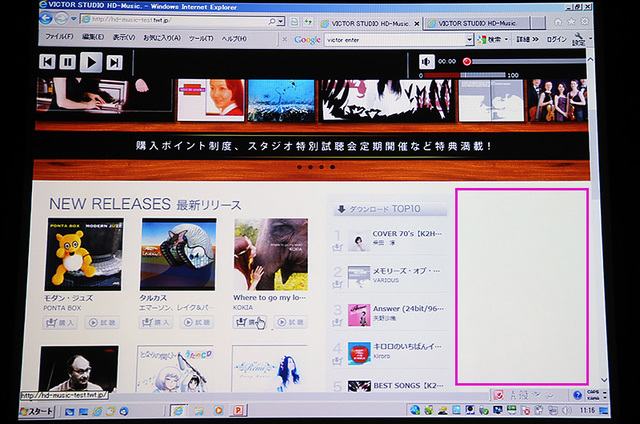Click ログイン in the Google toolbar
Image resolution: width=640 pixels, height=424 pixels.
click(x=556, y=40)
